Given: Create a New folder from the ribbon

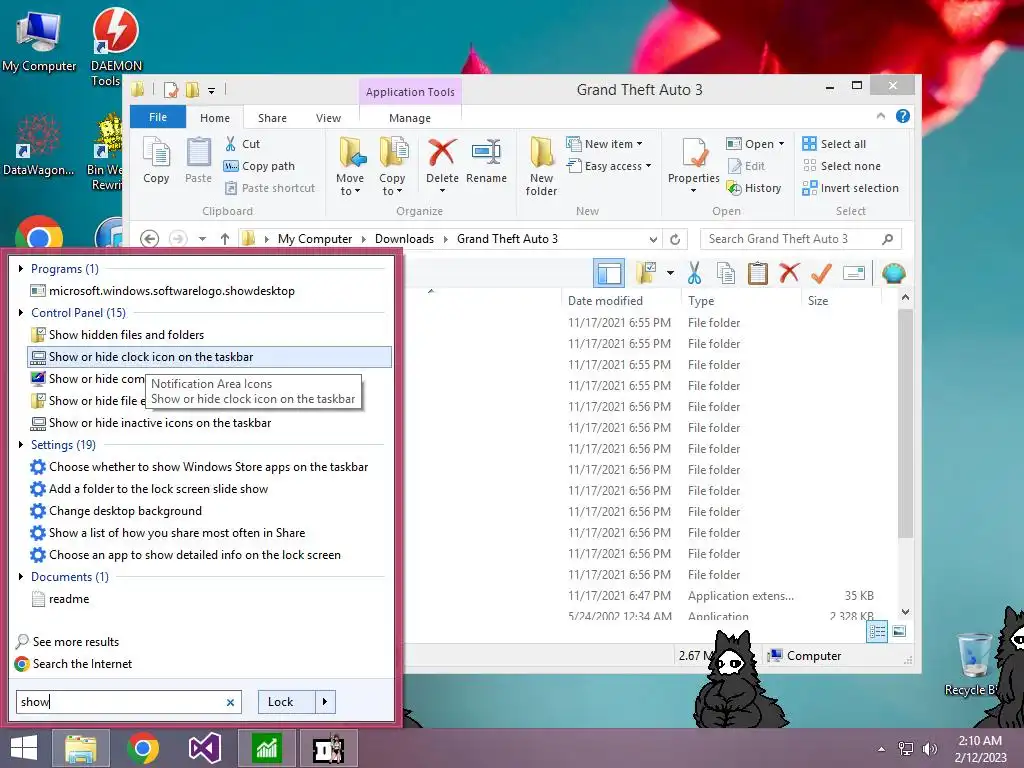Looking at the screenshot, I should [x=541, y=167].
